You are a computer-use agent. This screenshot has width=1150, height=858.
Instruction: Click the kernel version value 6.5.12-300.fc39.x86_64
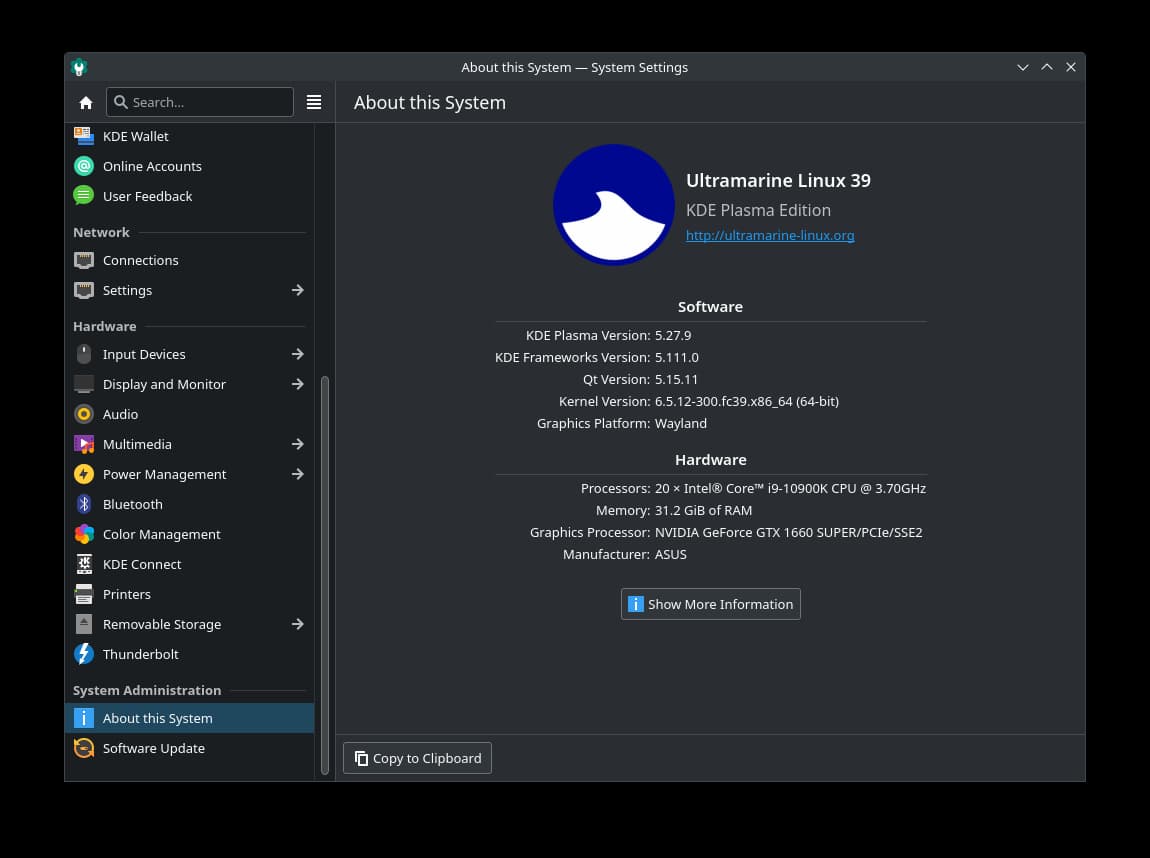click(x=747, y=401)
